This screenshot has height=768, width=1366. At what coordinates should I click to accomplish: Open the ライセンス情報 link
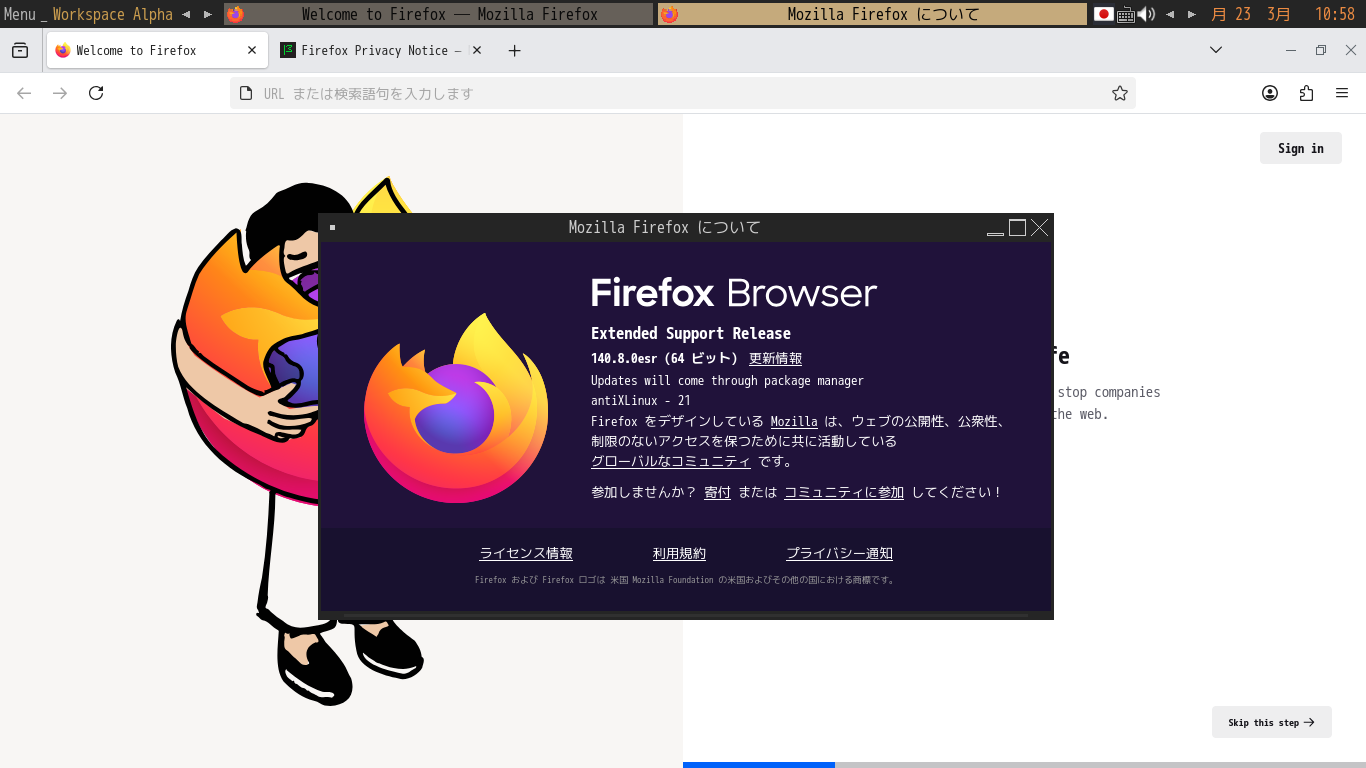(x=526, y=553)
